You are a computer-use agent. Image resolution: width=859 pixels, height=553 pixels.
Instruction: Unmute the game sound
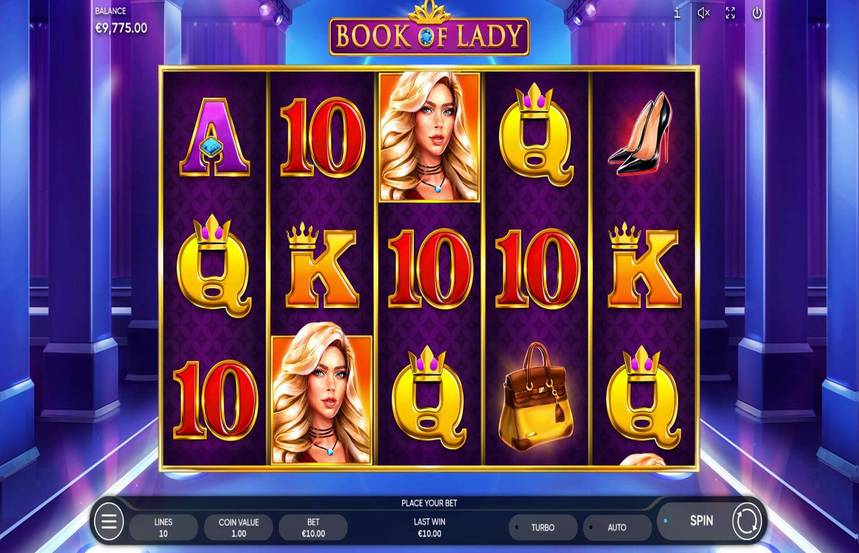tap(704, 13)
